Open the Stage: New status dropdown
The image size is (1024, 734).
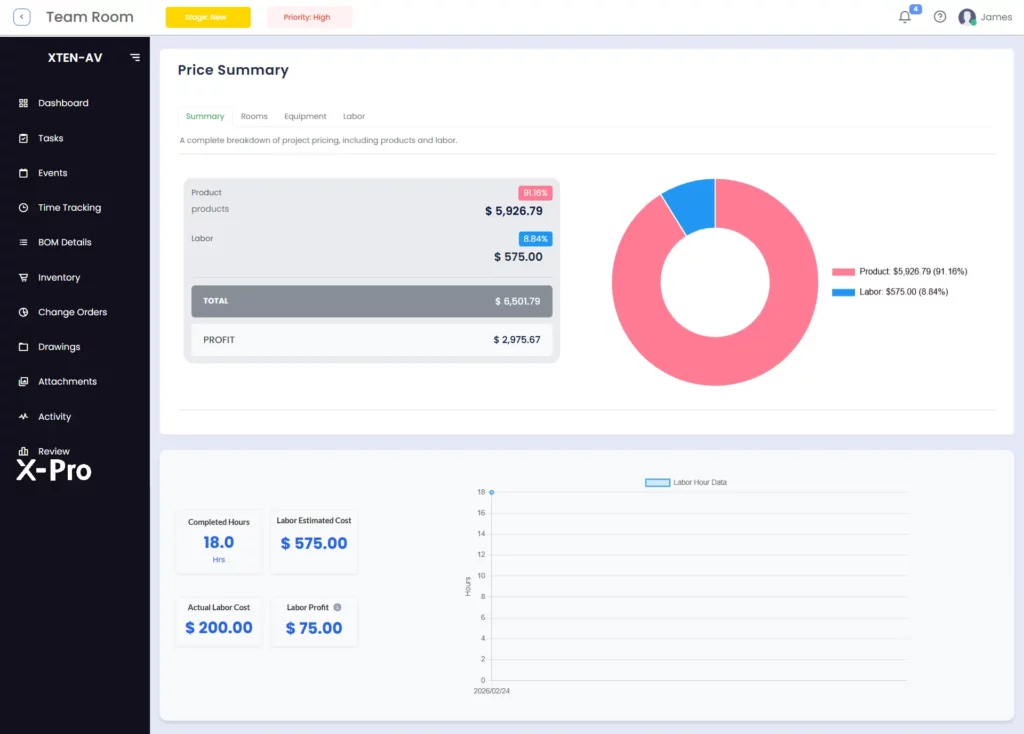tap(208, 17)
